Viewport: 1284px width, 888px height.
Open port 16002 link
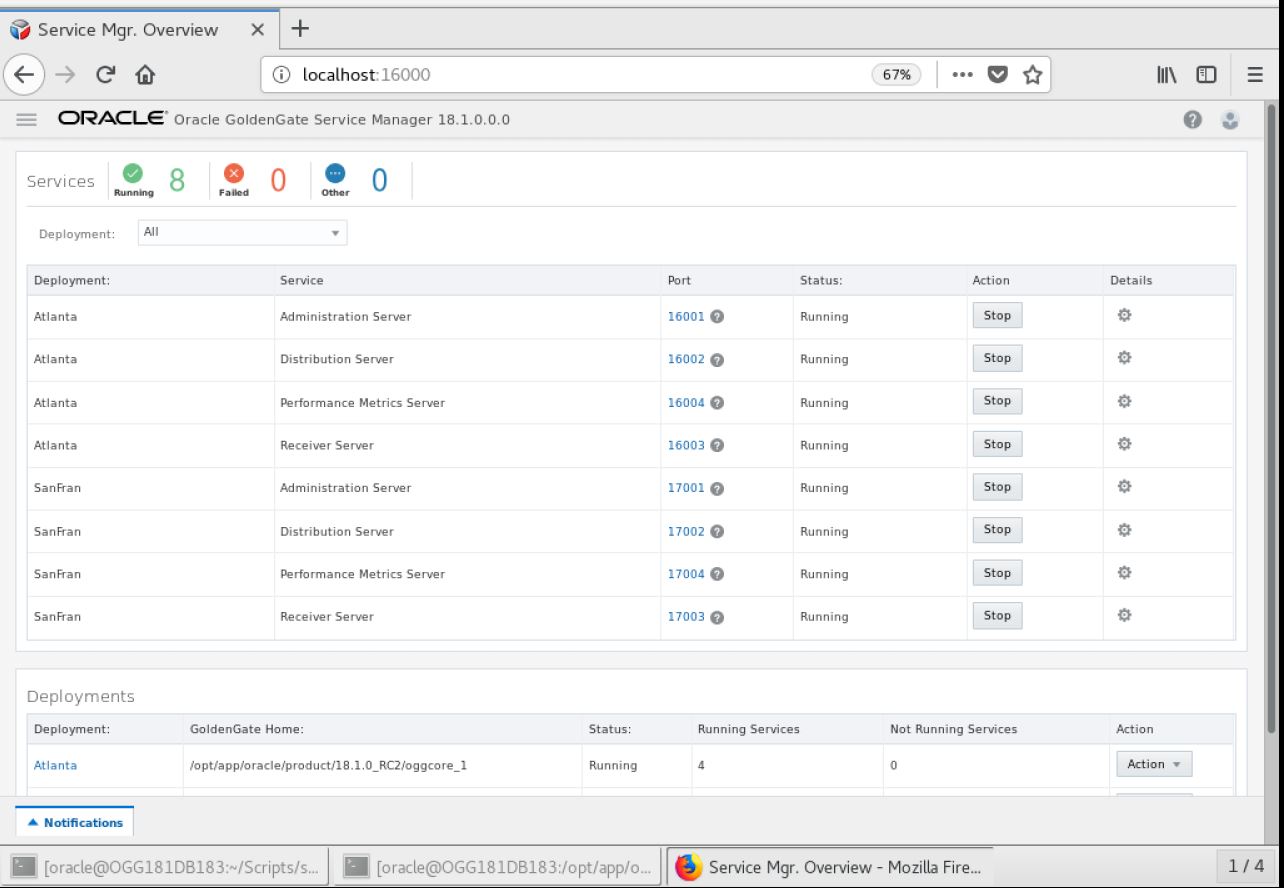coord(686,360)
